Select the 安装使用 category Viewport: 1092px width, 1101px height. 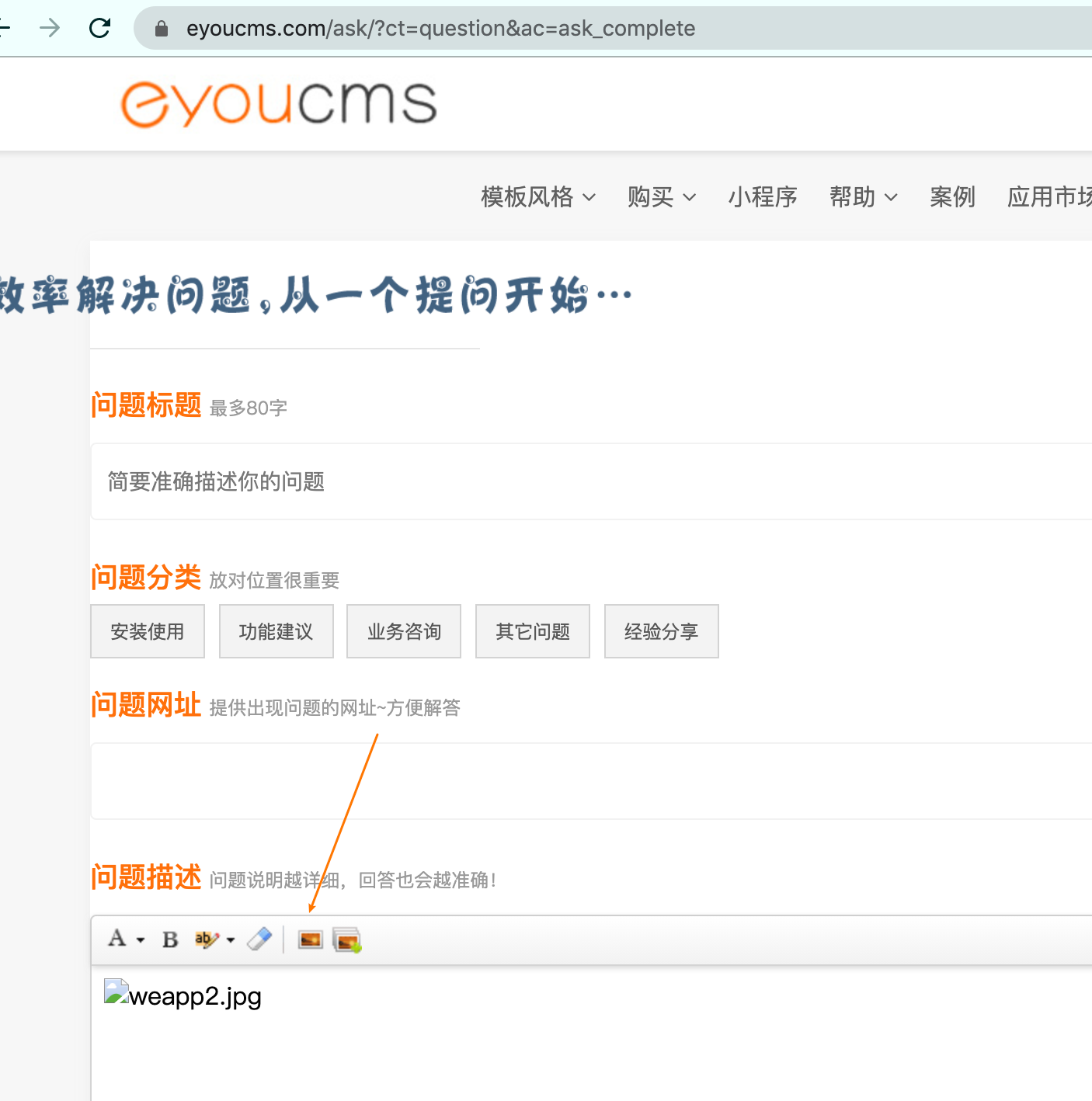(148, 631)
